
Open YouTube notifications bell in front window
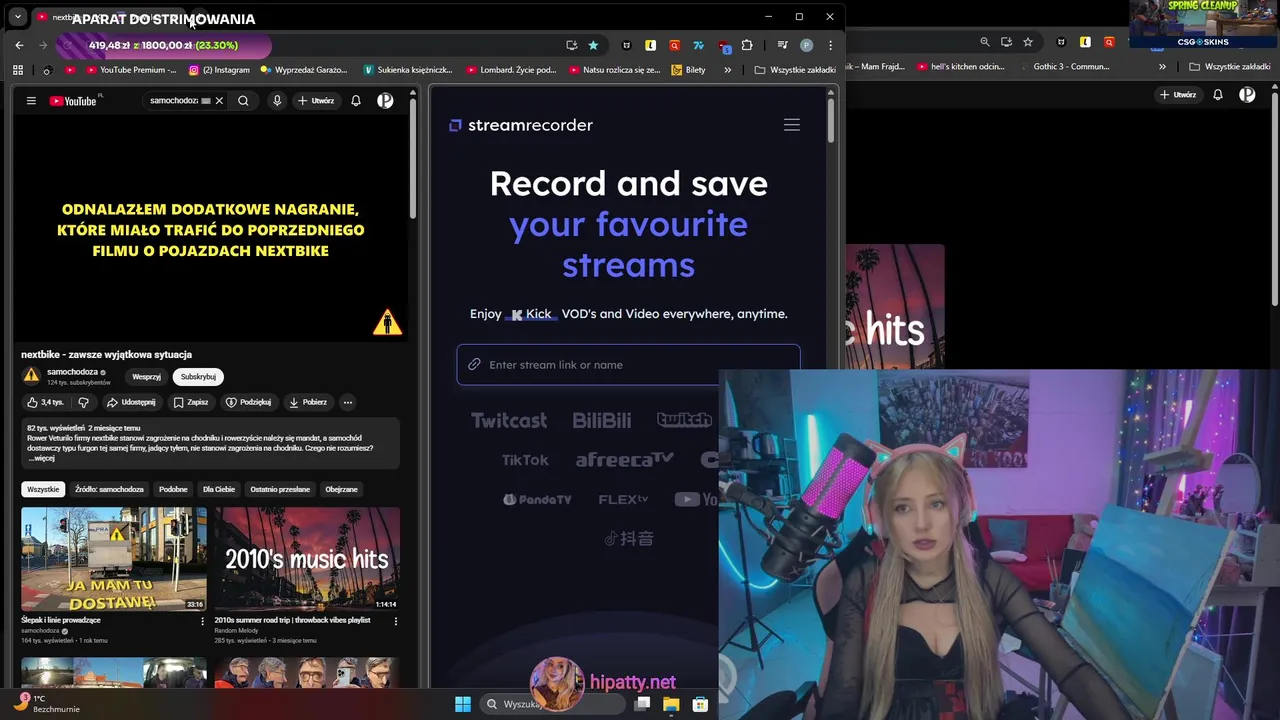356,101
